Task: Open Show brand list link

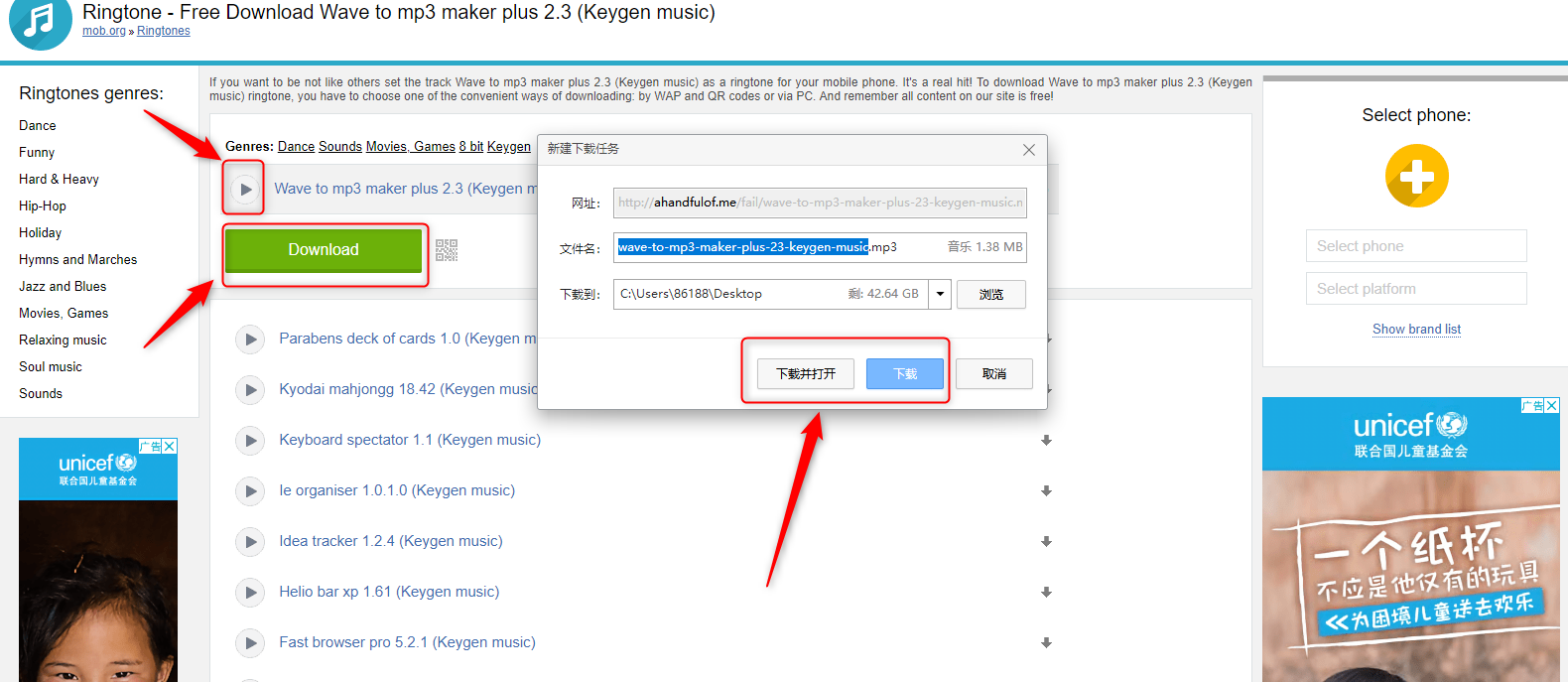Action: (1416, 330)
